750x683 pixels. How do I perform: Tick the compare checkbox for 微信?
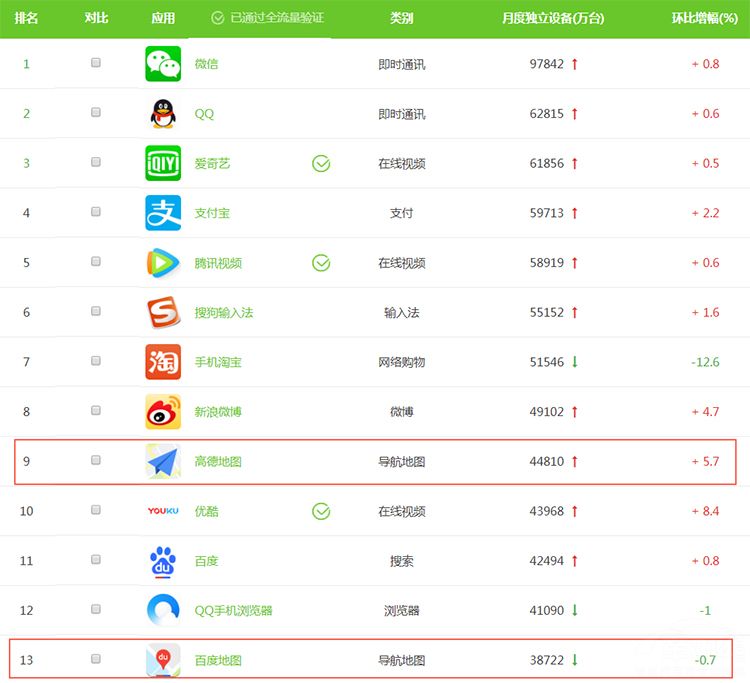click(x=96, y=63)
